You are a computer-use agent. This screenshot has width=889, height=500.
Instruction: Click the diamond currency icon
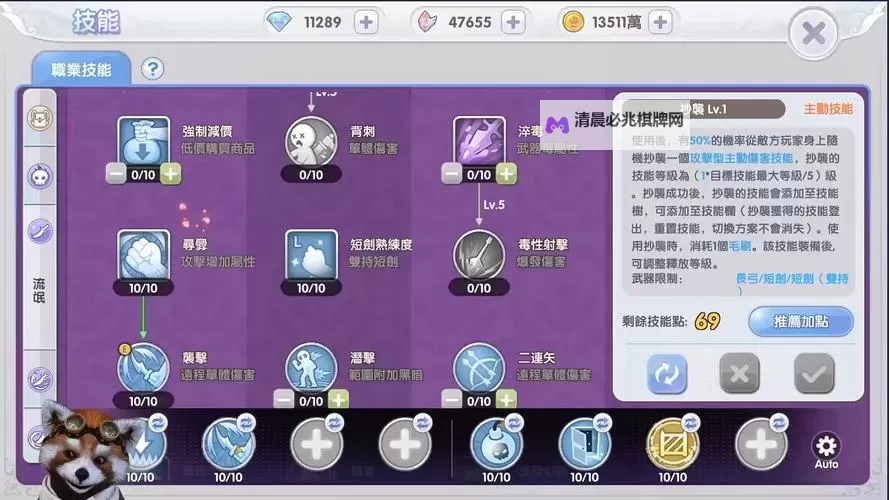pyautogui.click(x=278, y=22)
